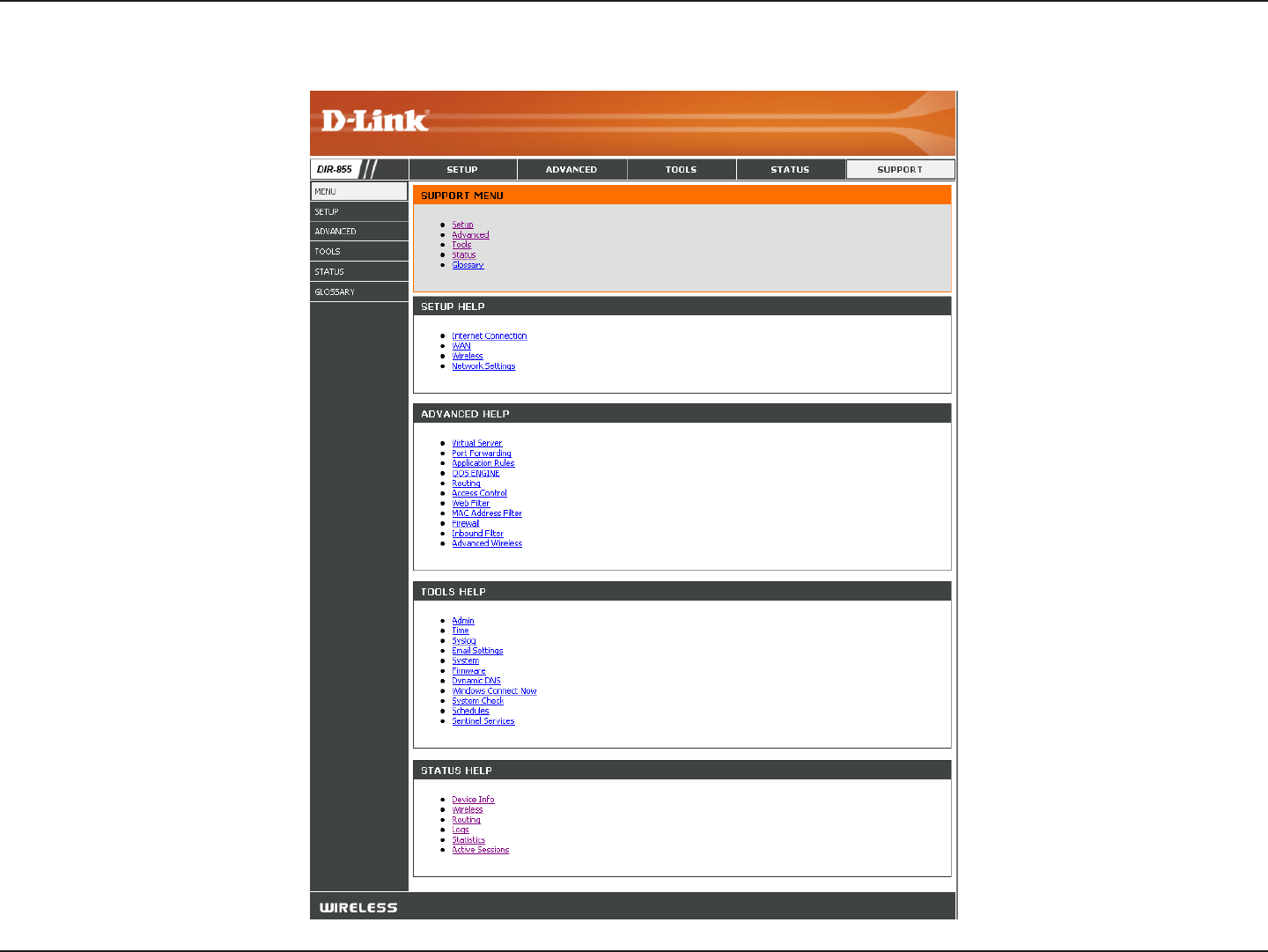The height and width of the screenshot is (952, 1268).
Task: Click the Windows Connect Now help link
Action: [x=494, y=691]
